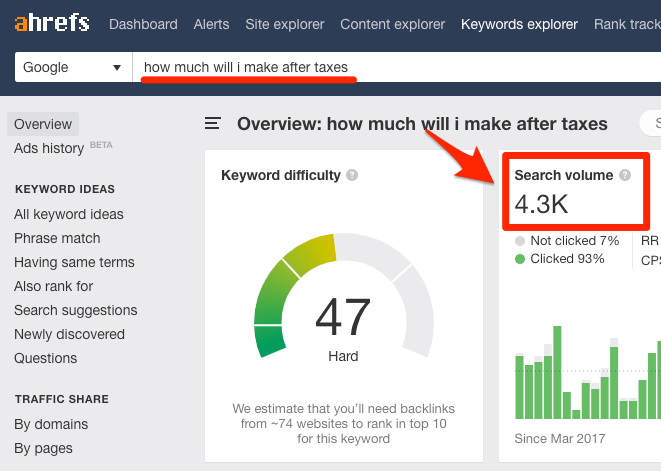
Task: Open Ads history beta page
Action: tap(49, 148)
